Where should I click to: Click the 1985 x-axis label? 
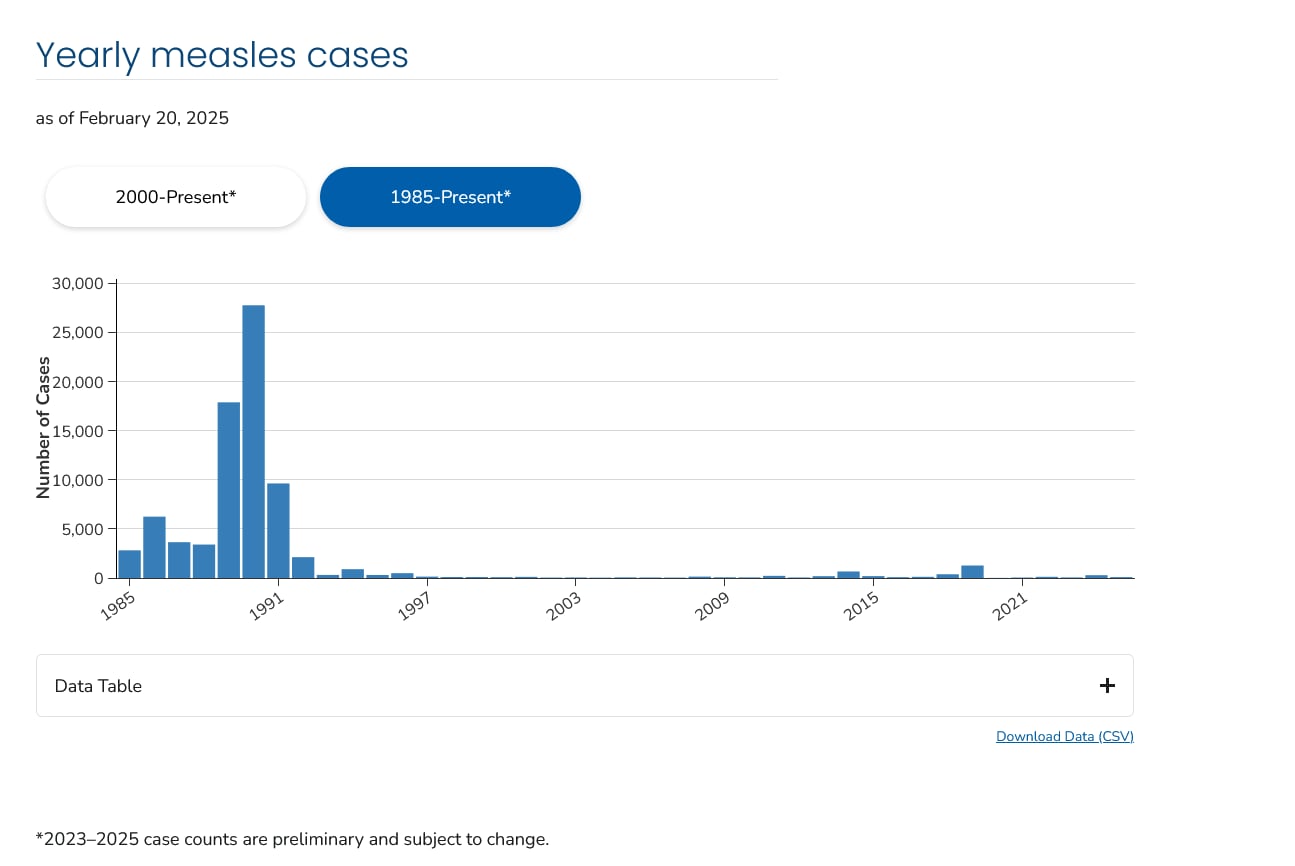[118, 606]
